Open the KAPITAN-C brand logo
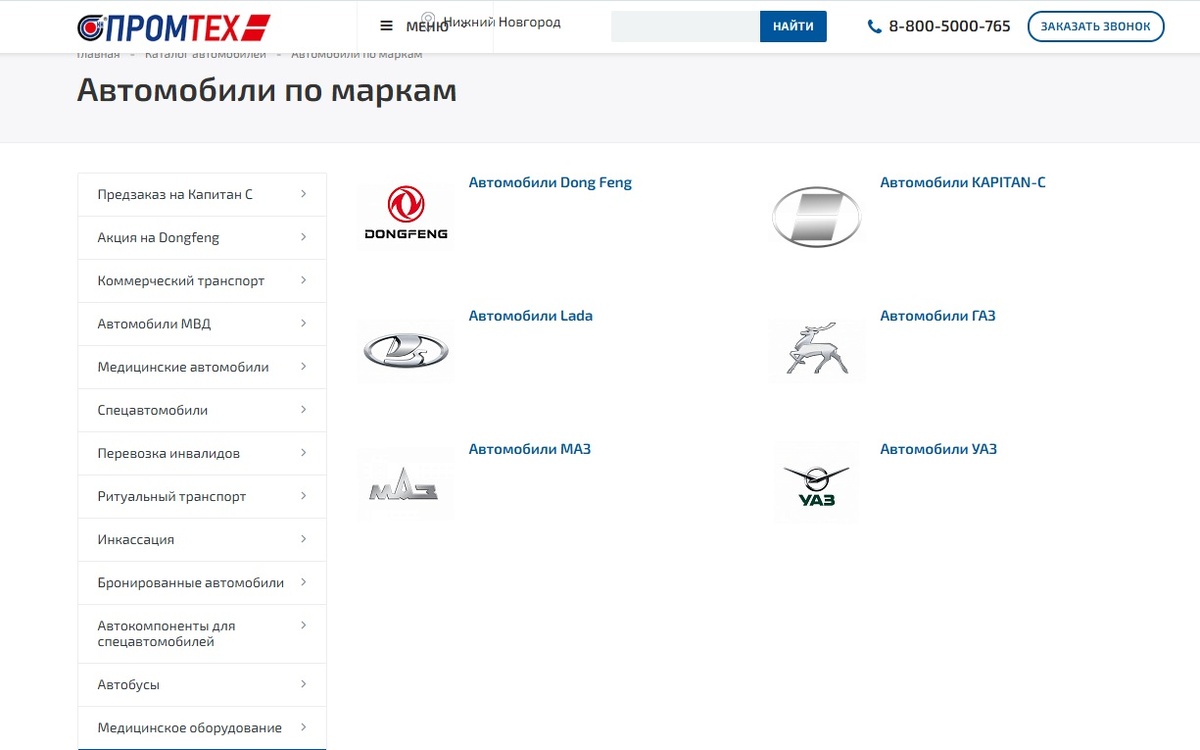This screenshot has height=750, width=1200. [x=816, y=216]
